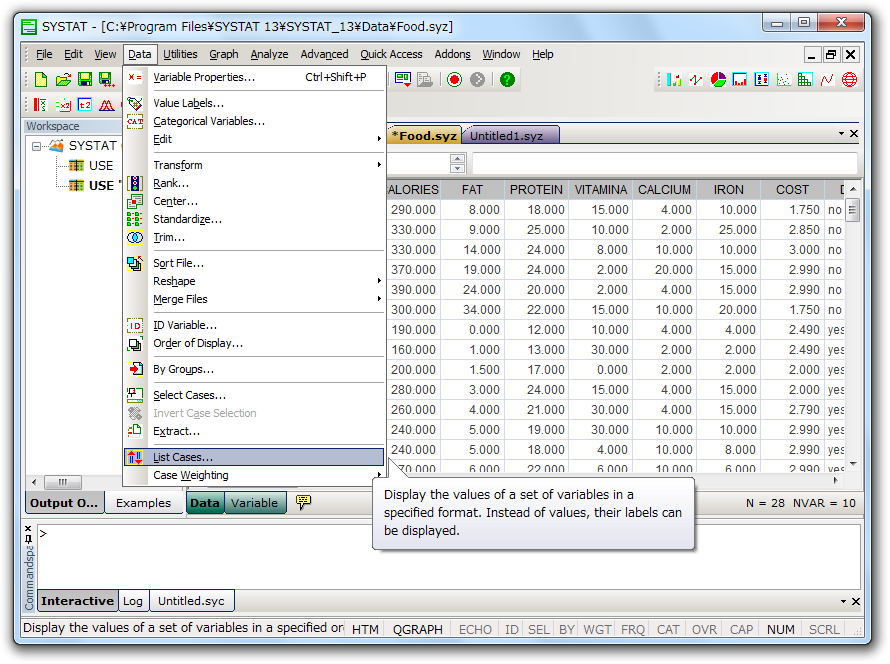
Task: Click the scatterplot matrix green grid icon
Action: tap(805, 80)
